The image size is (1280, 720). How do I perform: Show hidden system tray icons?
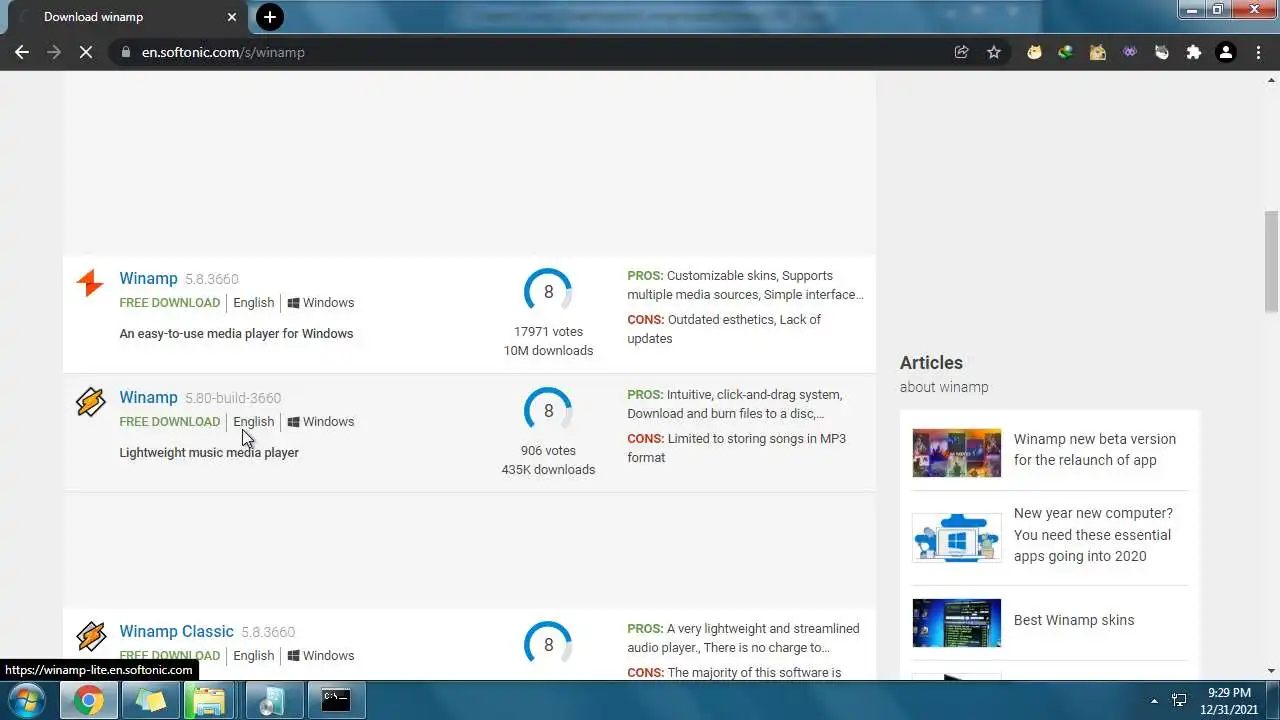(x=1154, y=701)
